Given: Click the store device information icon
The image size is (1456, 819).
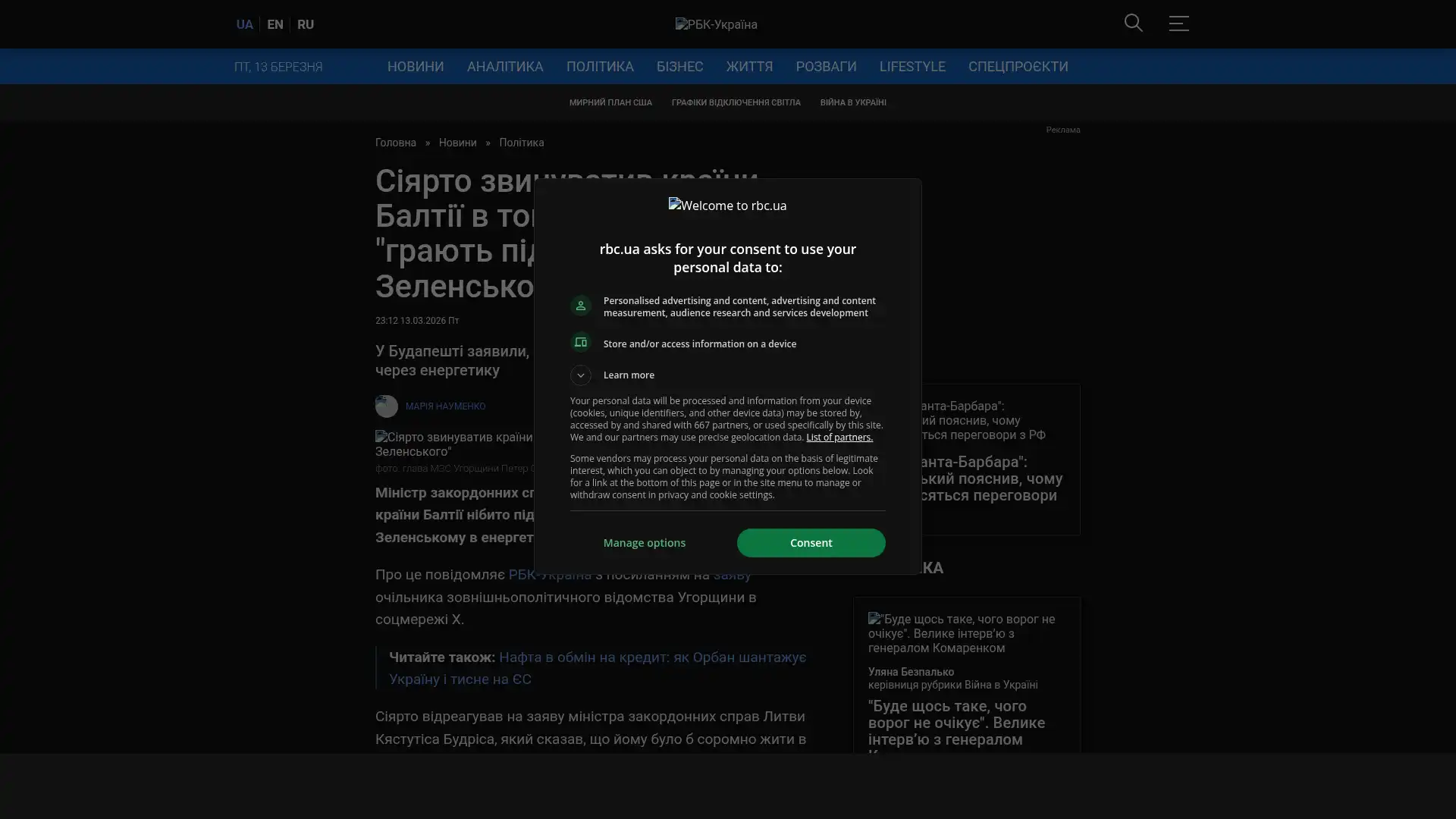Looking at the screenshot, I should 580,343.
